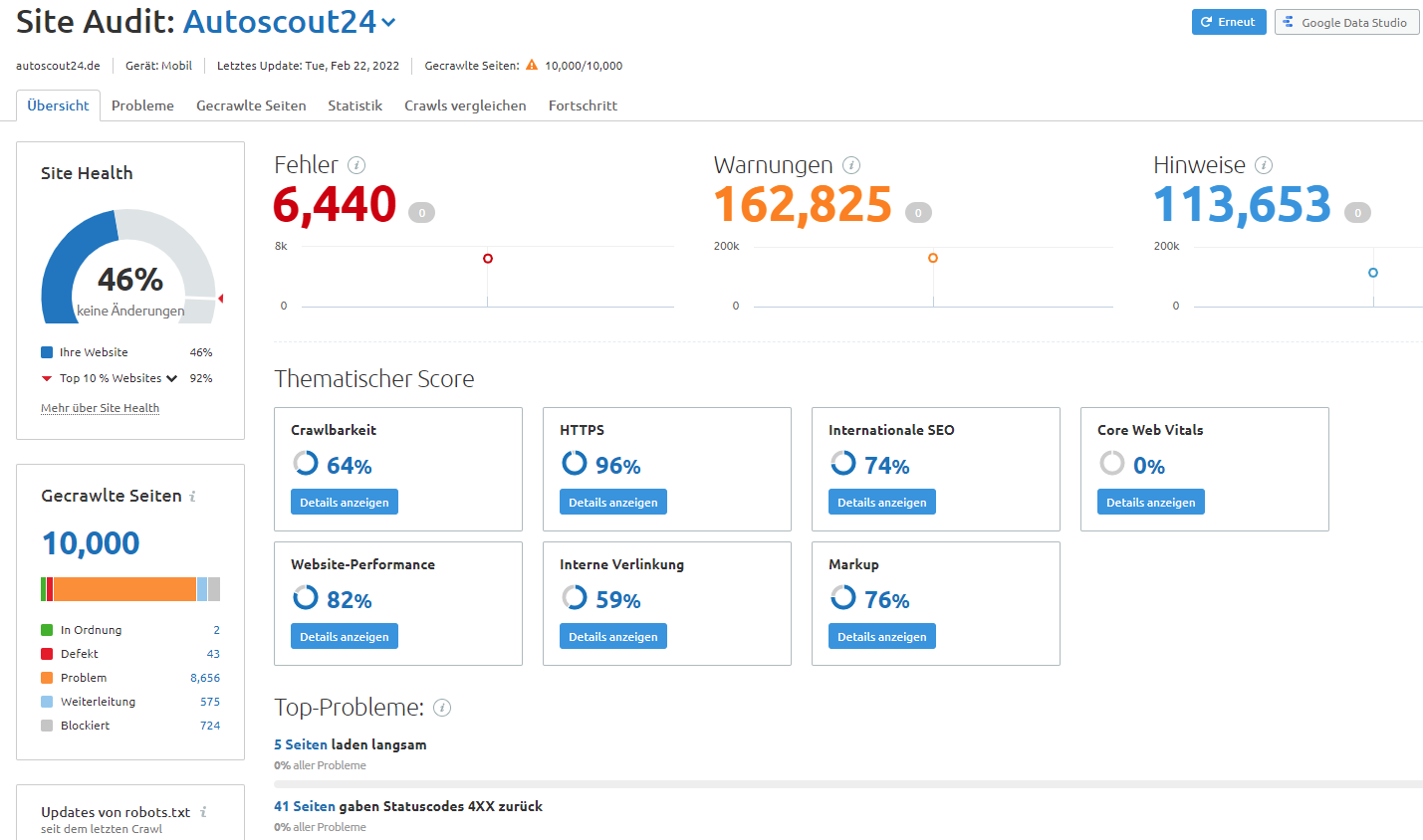The width and height of the screenshot is (1423, 840).
Task: Click the grey change badge next to 6,440
Action: click(x=421, y=212)
